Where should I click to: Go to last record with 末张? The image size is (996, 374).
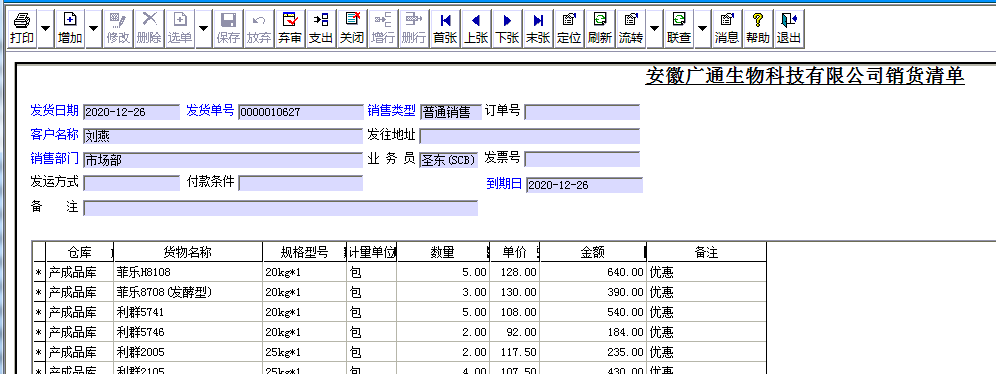coord(538,29)
